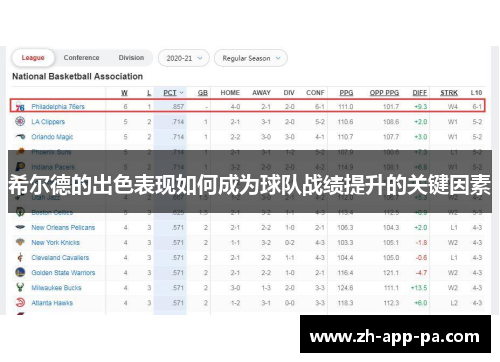Click the HOME column header
This screenshot has height=362, width=500.
click(230, 93)
